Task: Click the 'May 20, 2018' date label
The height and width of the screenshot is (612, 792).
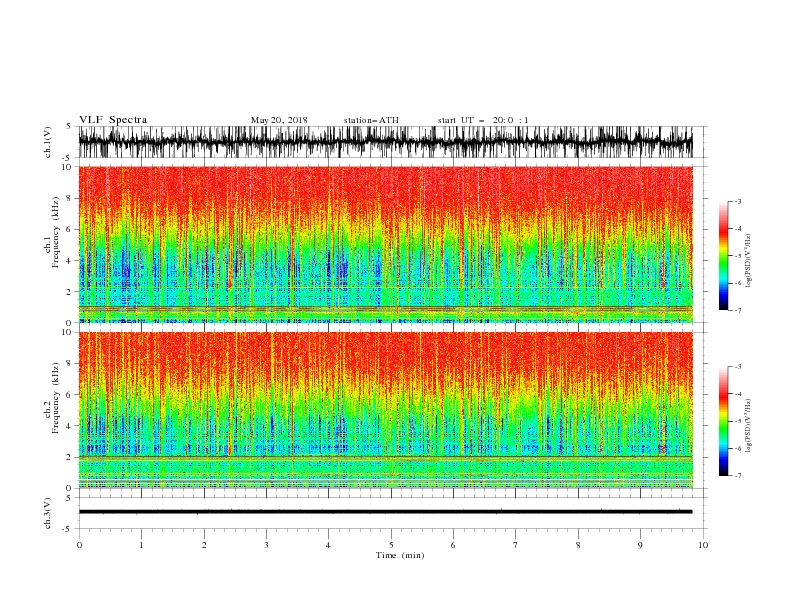Action: 279,120
